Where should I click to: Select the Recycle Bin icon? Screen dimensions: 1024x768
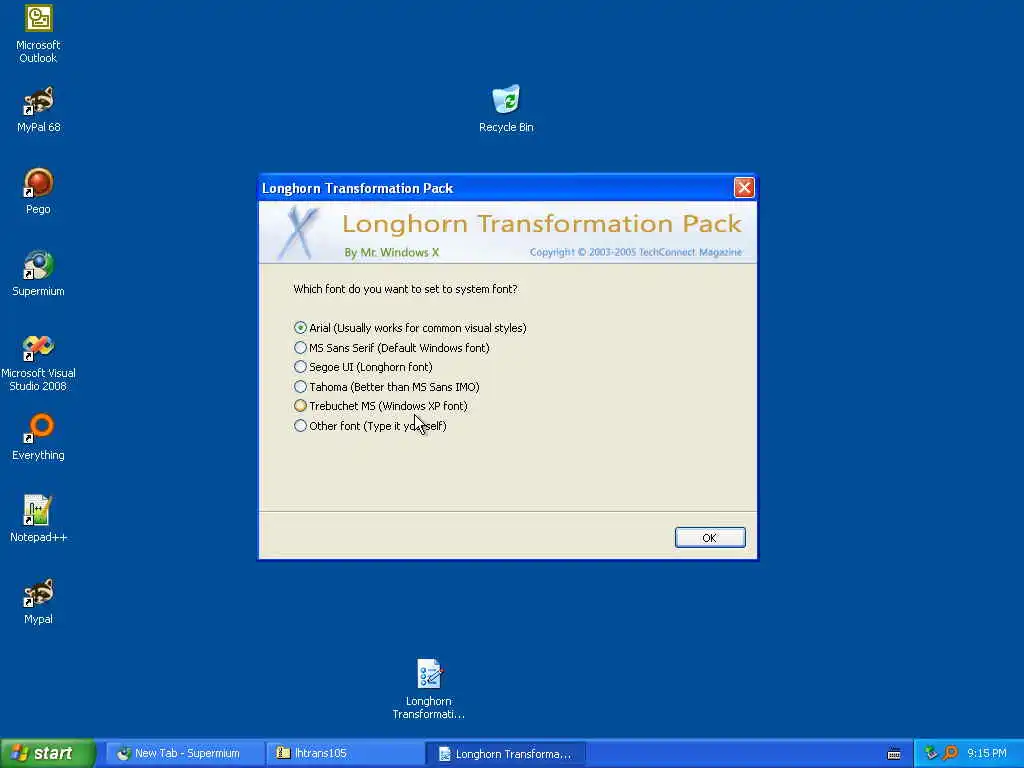[x=506, y=109]
